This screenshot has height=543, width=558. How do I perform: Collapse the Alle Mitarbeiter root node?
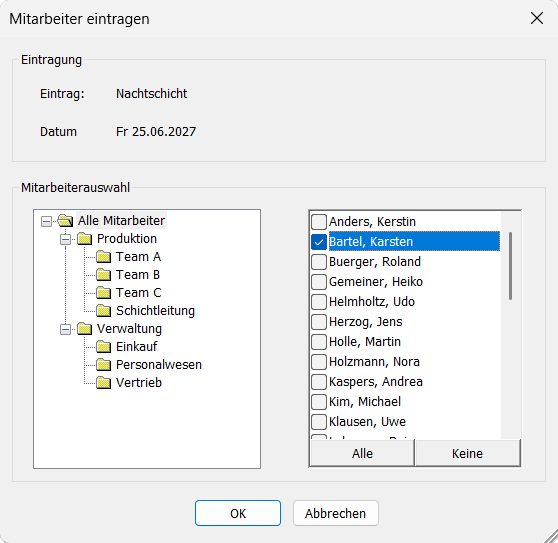coord(46,222)
